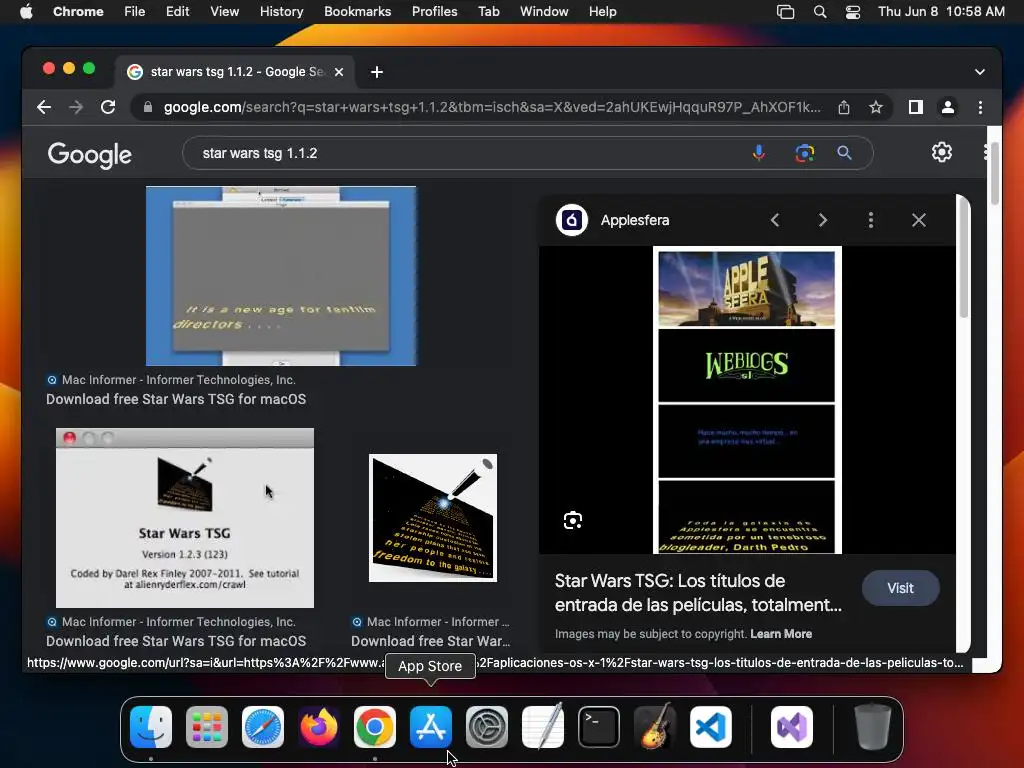Reload the Google search page
Image resolution: width=1024 pixels, height=768 pixels.
click(108, 107)
